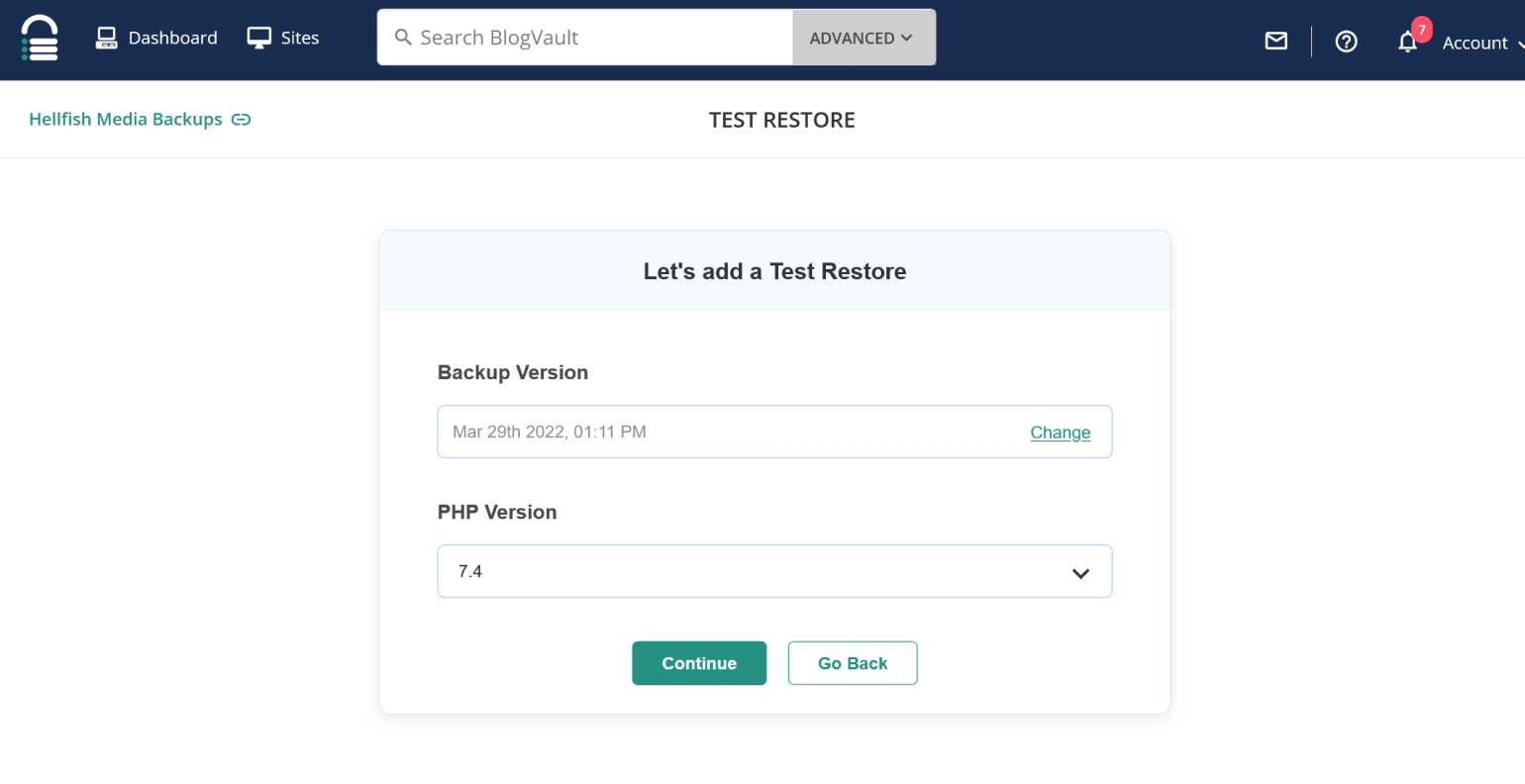Change the backup version

[x=1060, y=433]
